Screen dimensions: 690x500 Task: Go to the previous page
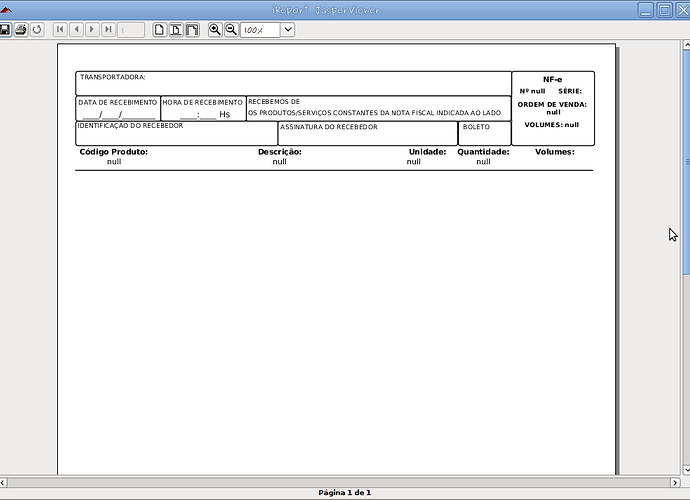(x=77, y=30)
